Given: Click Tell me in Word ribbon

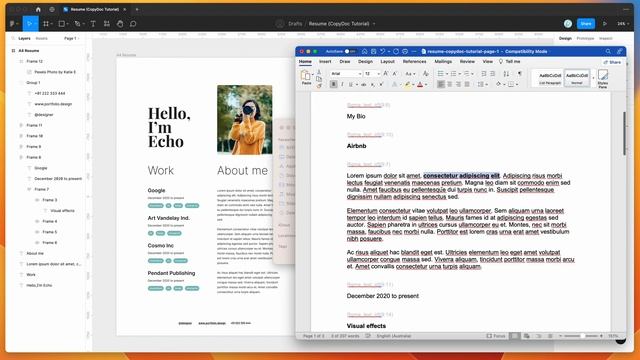Looking at the screenshot, I should click(509, 62).
